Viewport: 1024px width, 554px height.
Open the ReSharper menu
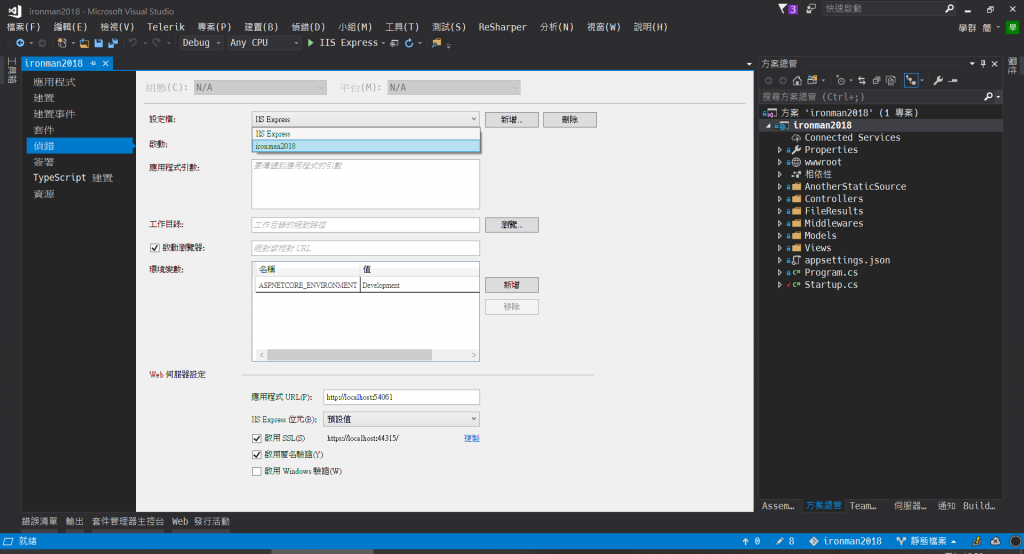click(502, 27)
